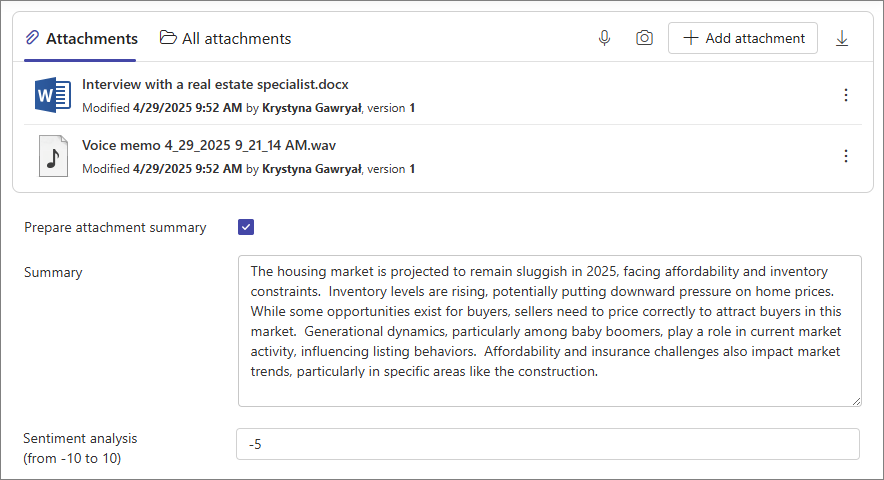Click the folder icon beside All attachments
The height and width of the screenshot is (480, 884).
tap(167, 37)
